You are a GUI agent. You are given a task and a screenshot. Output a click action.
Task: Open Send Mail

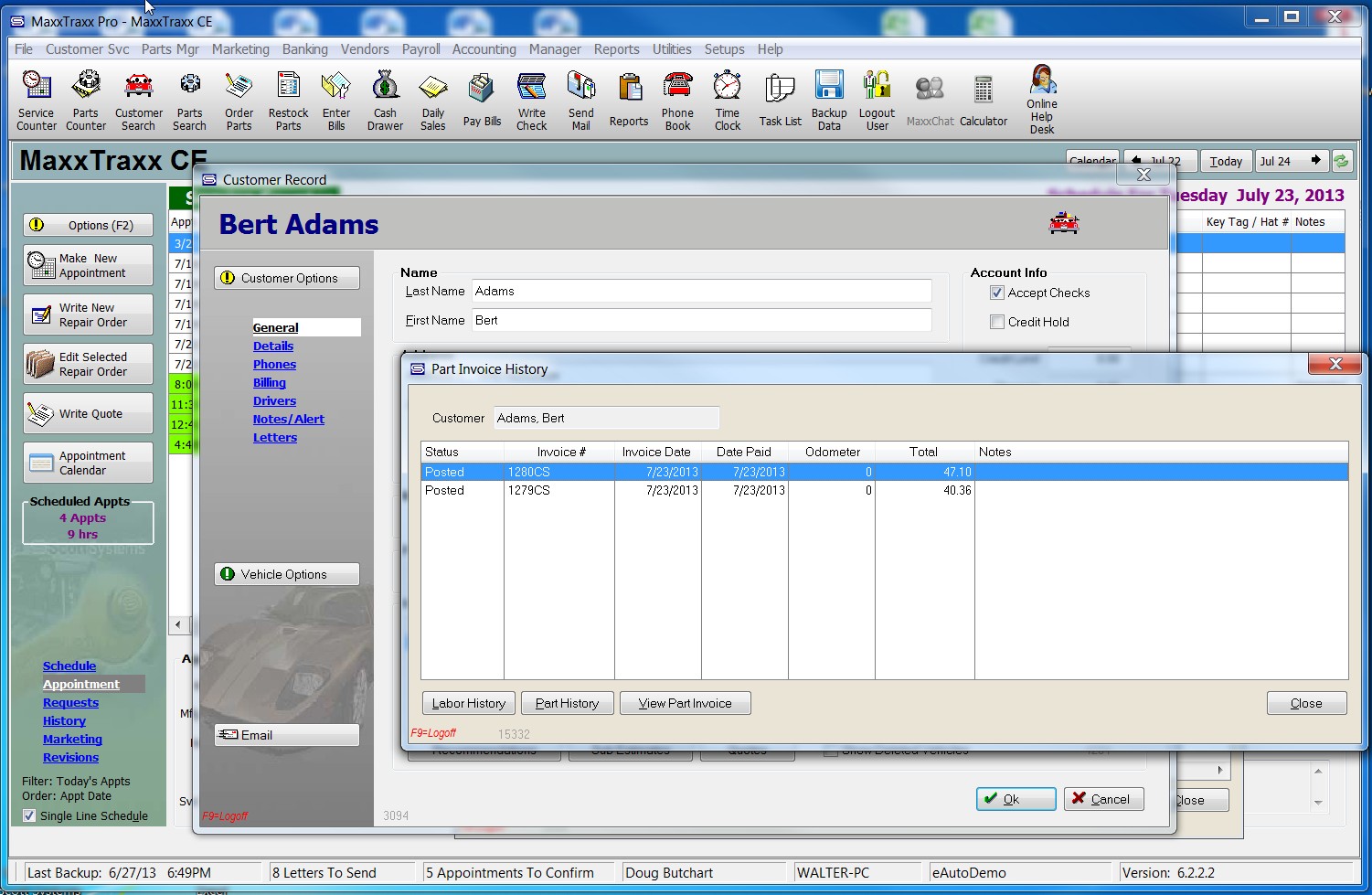coord(581,101)
